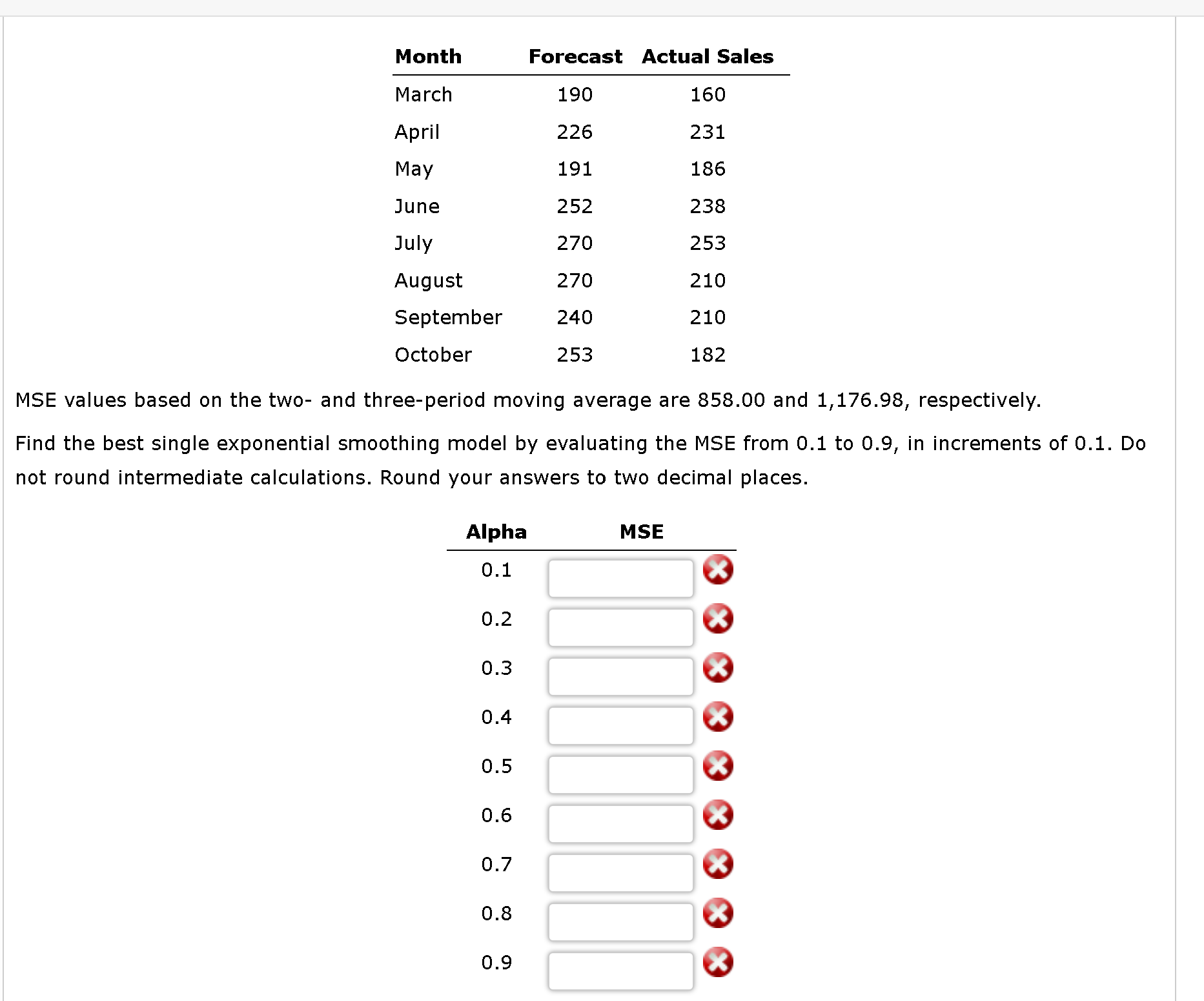Click the red X icon beside alpha 0.8
This screenshot has height=1001, width=1204.
719,913
